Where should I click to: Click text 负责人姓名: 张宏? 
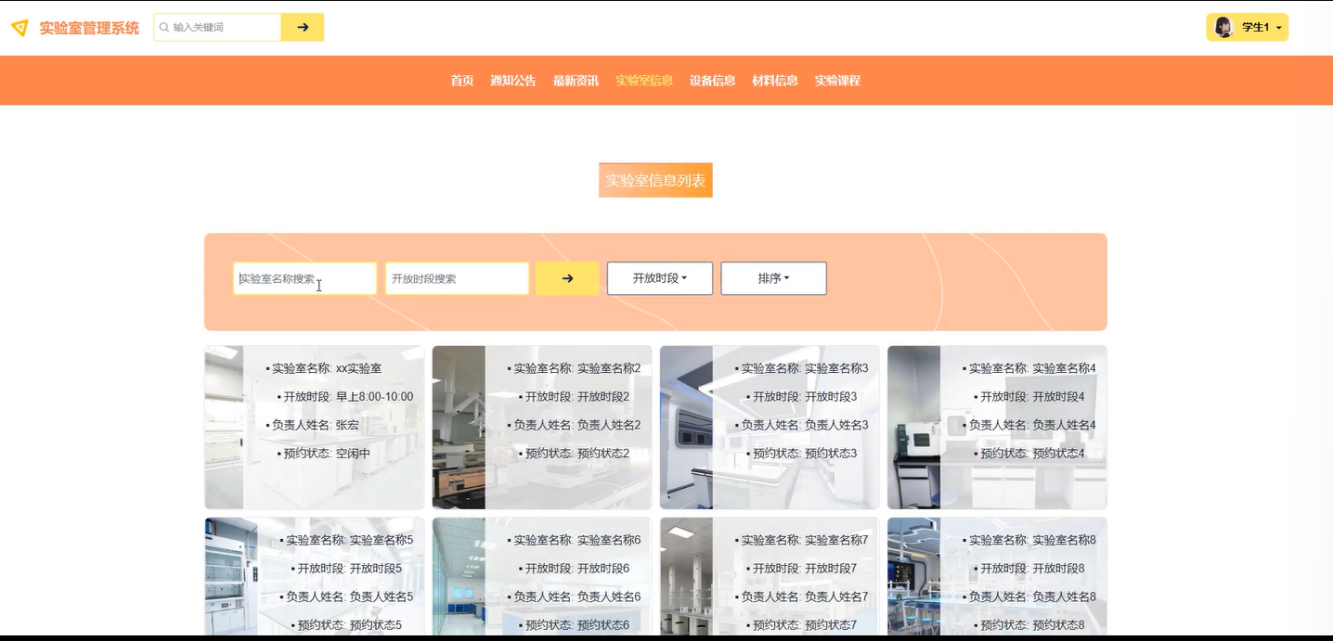[315, 424]
